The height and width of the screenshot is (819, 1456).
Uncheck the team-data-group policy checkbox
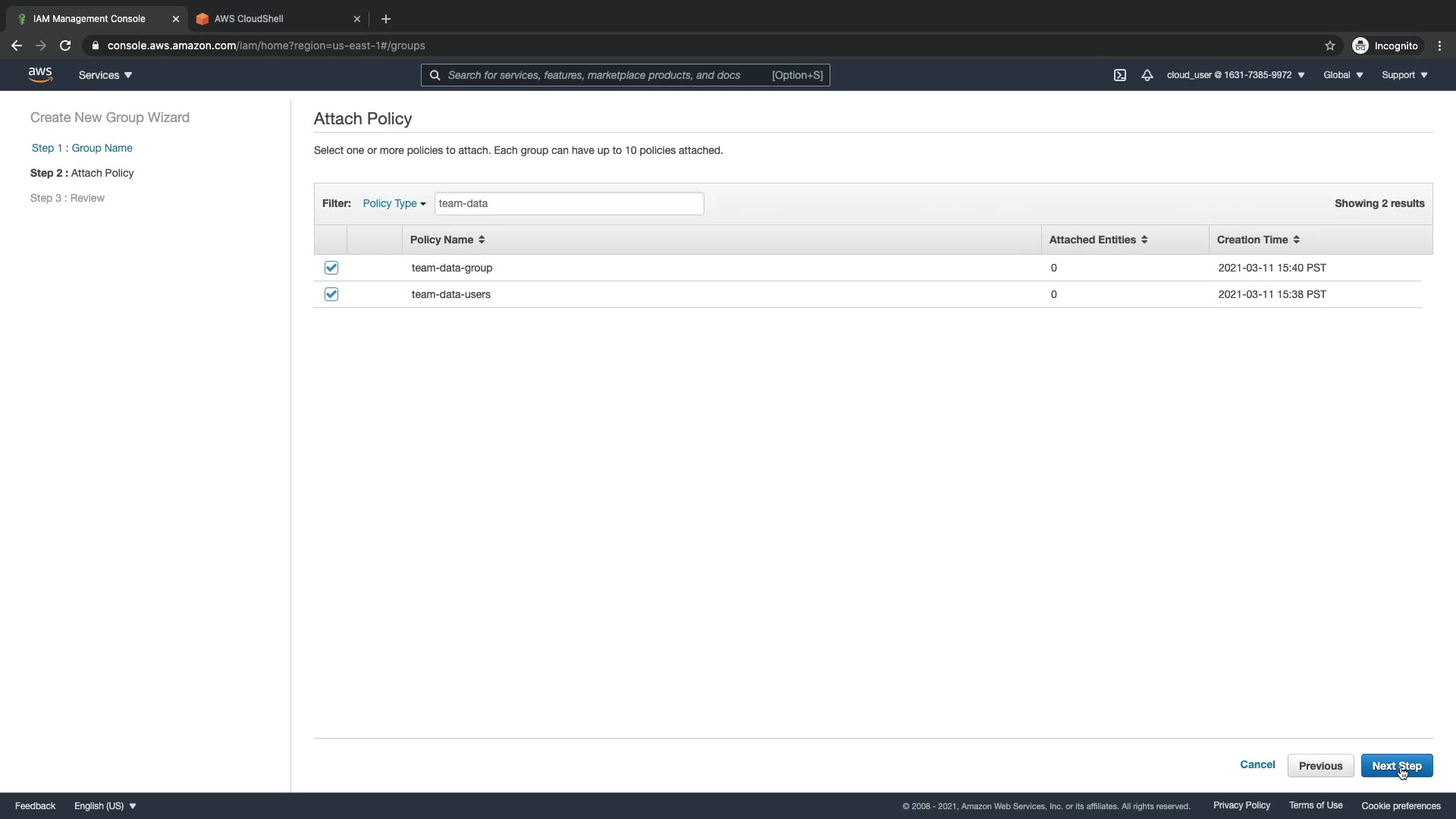click(331, 268)
